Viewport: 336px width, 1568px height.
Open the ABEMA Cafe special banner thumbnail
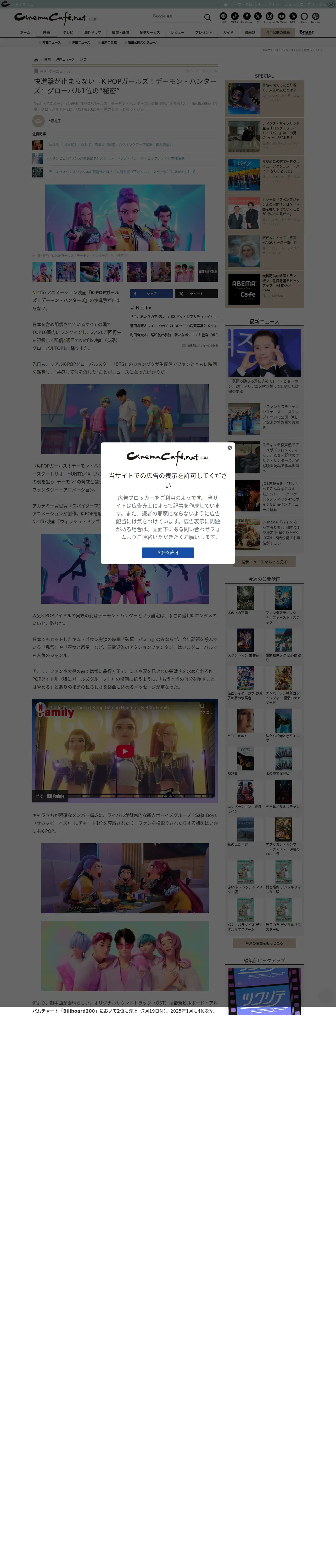(244, 289)
